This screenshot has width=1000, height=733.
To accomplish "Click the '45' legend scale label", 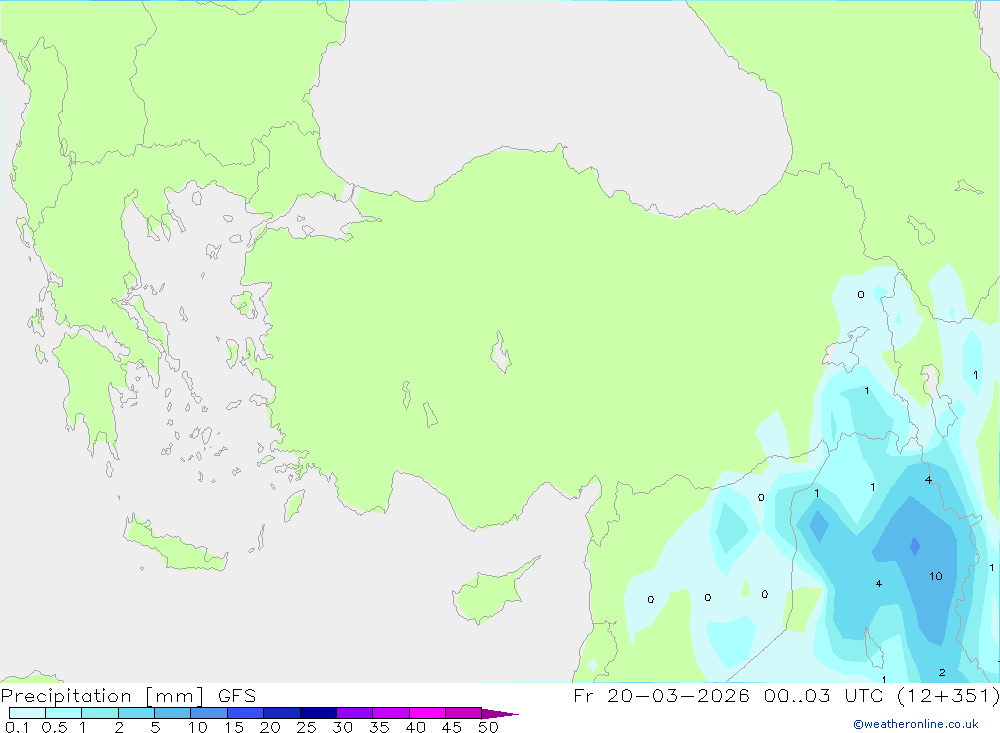I will pos(452,727).
